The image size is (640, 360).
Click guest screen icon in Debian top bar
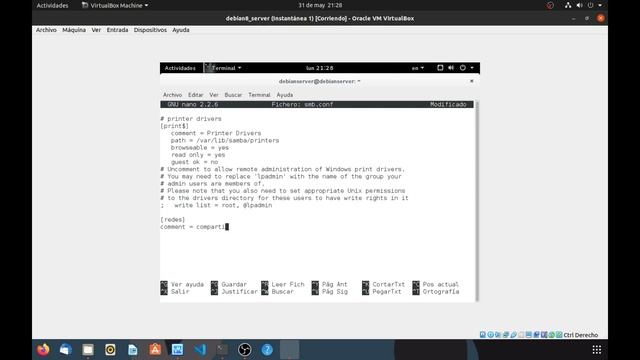click(440, 68)
